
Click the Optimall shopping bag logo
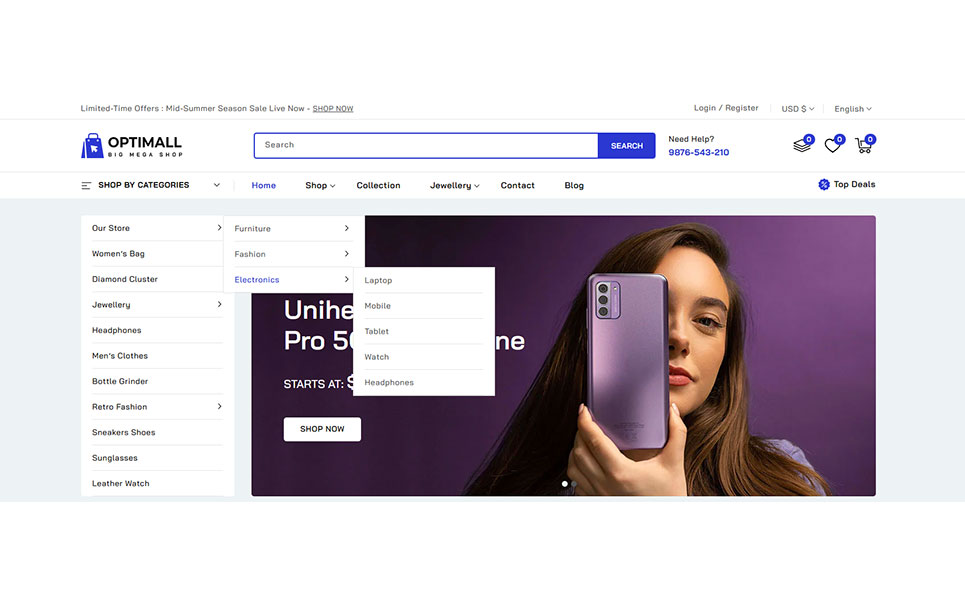[x=92, y=146]
